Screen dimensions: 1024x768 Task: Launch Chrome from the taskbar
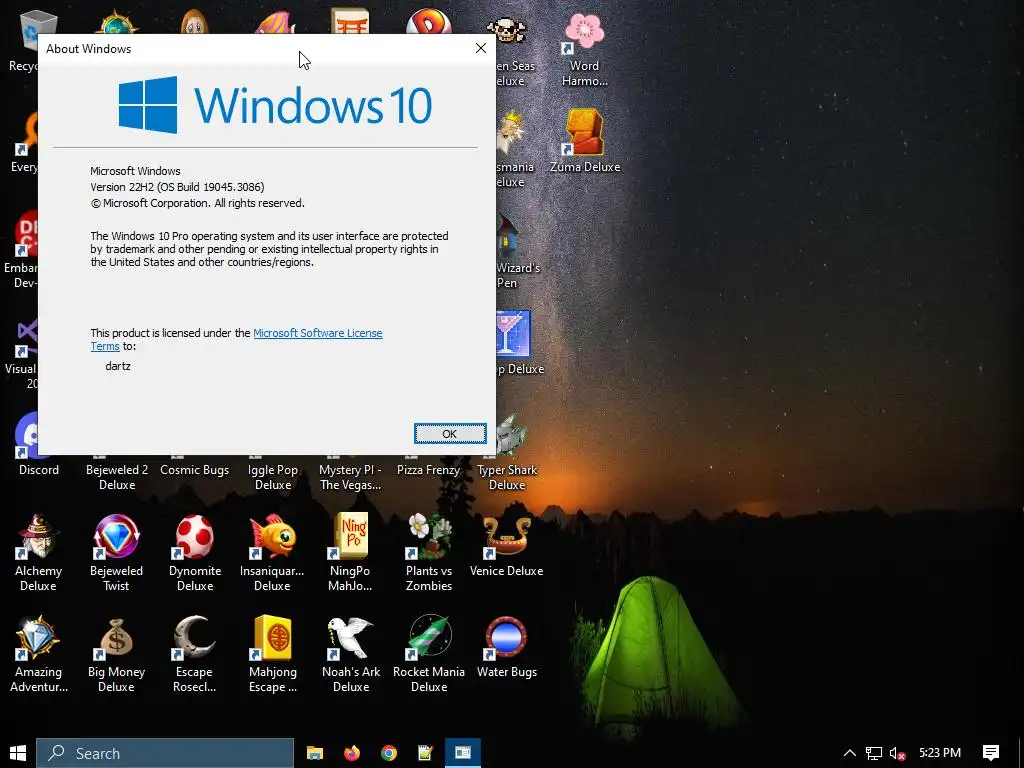[x=389, y=753]
